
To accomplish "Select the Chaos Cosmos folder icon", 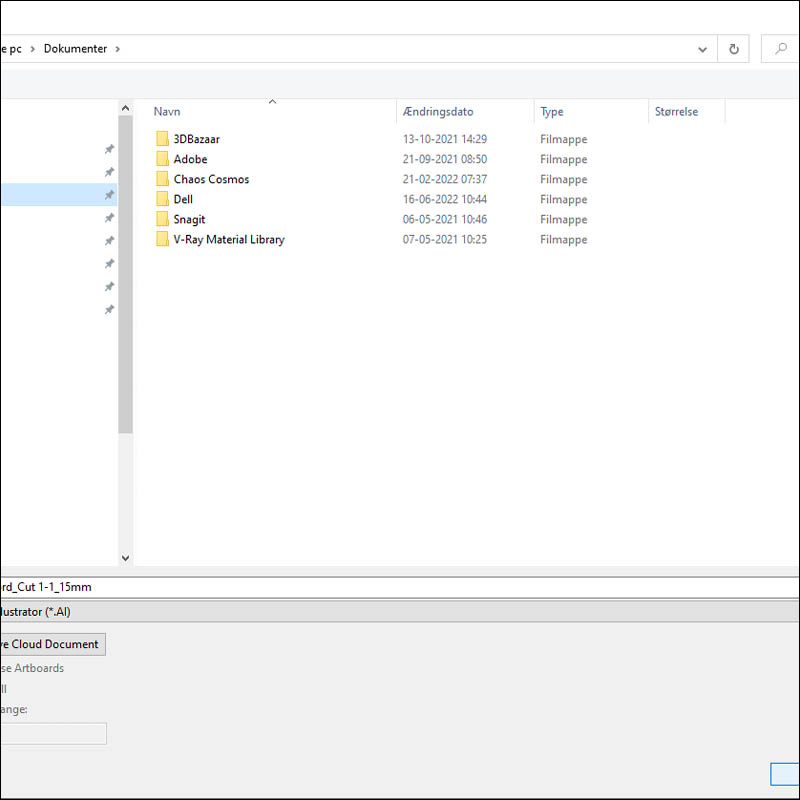I will [x=162, y=179].
